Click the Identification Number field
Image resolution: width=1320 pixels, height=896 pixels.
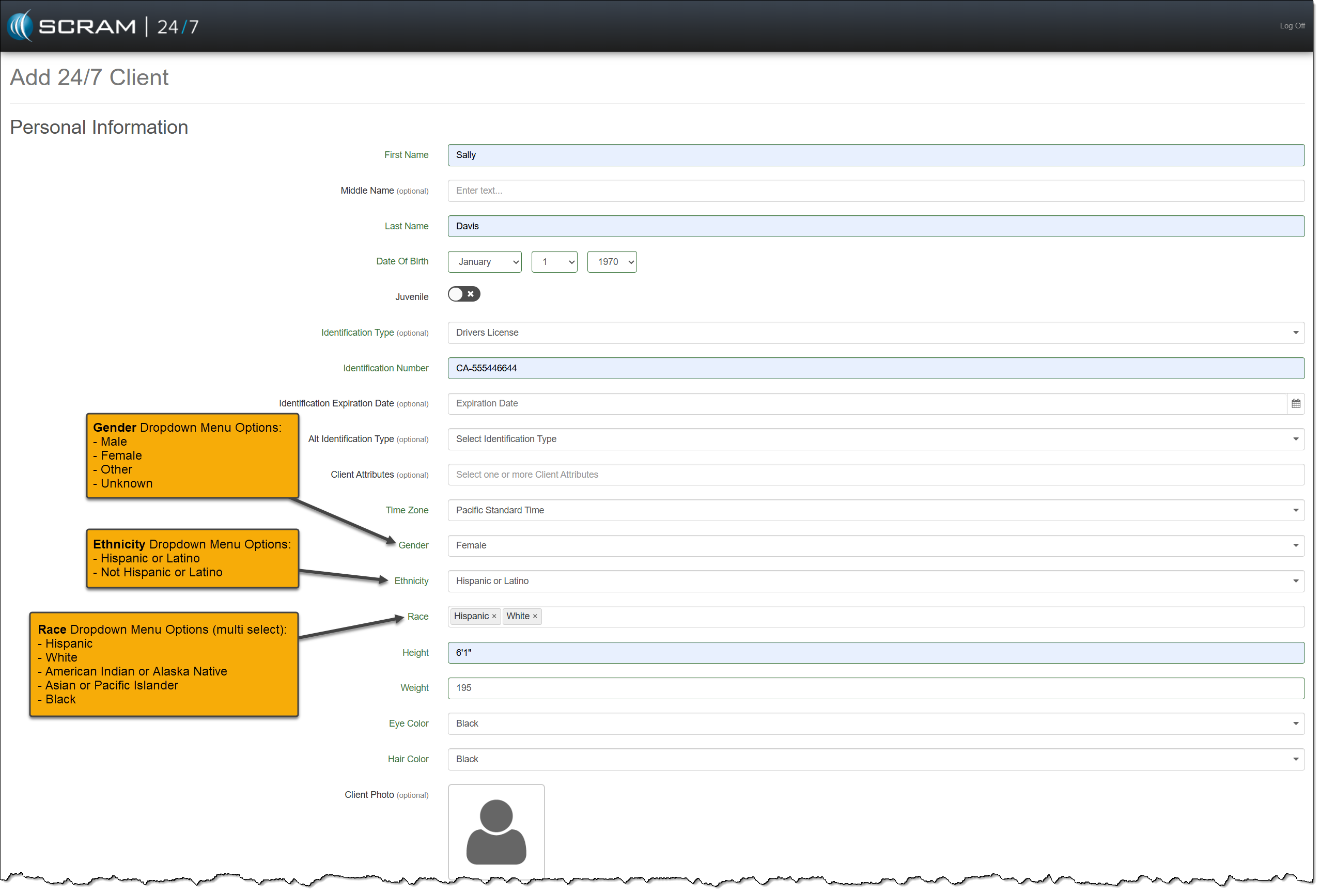click(x=875, y=368)
